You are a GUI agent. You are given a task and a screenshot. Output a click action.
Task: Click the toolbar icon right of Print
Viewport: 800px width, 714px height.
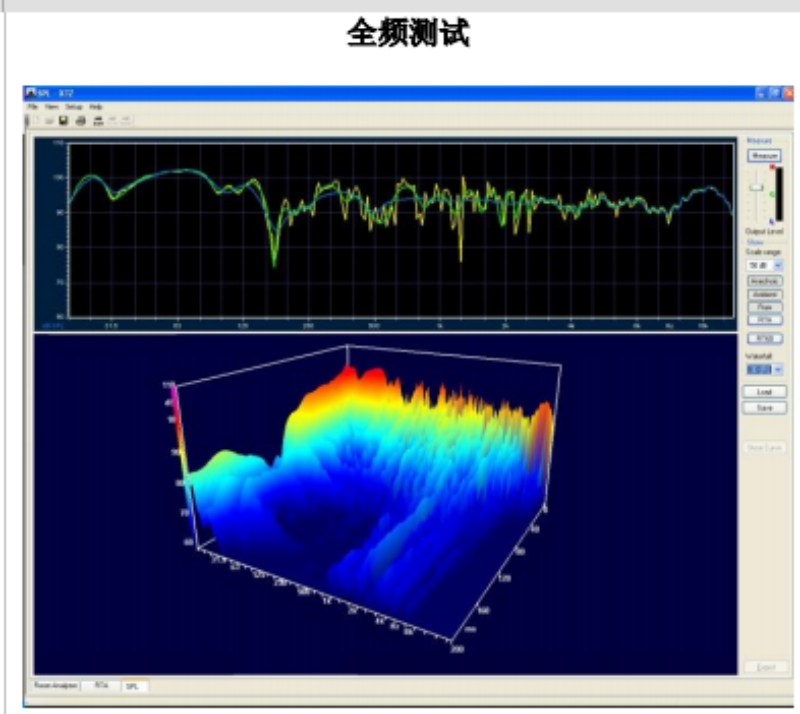[97, 121]
